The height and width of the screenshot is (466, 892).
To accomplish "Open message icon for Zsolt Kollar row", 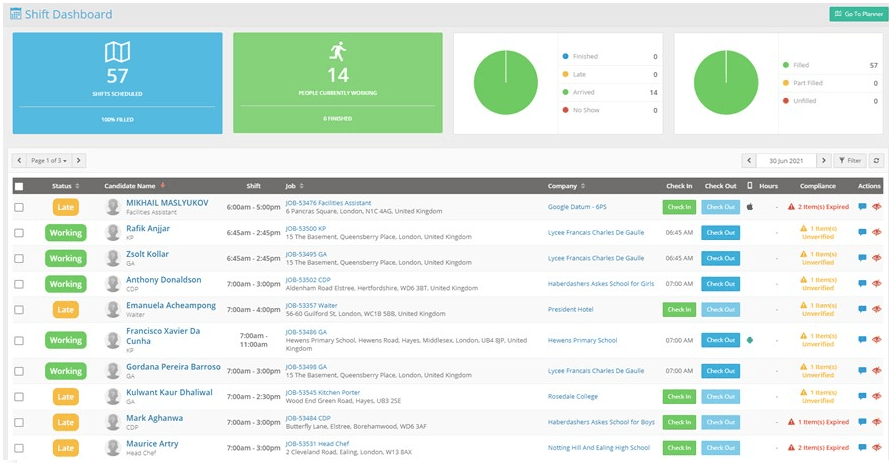I will tap(862, 258).
